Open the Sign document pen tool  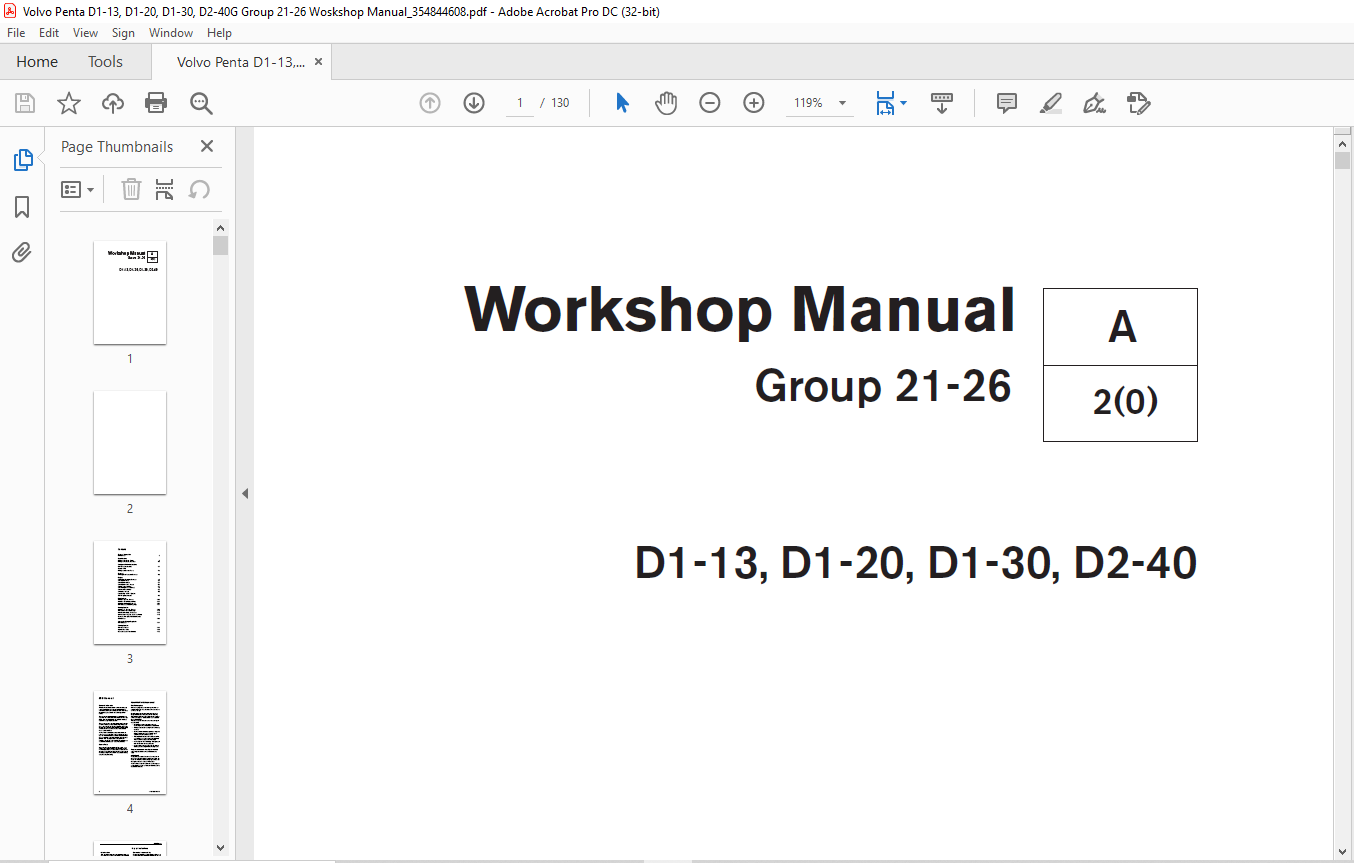click(1094, 103)
